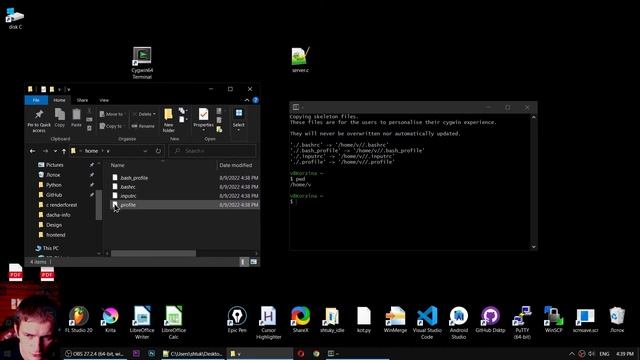Sort files by Date modified column

coord(238,165)
